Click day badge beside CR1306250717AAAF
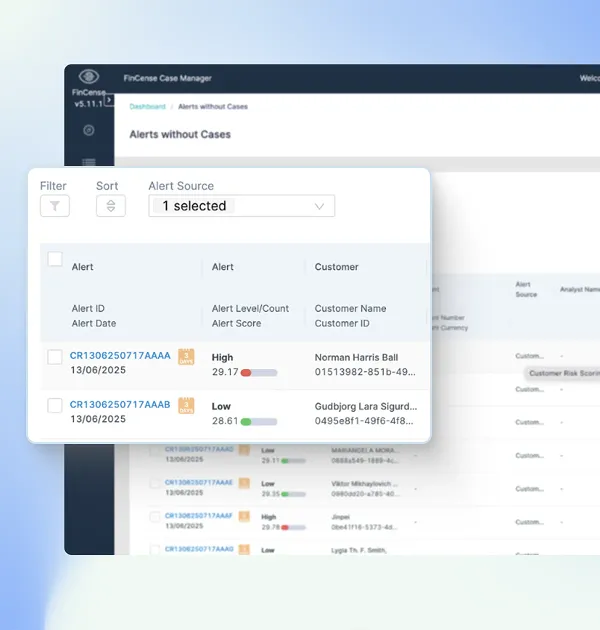Viewport: 600px width, 630px height. pos(244,516)
